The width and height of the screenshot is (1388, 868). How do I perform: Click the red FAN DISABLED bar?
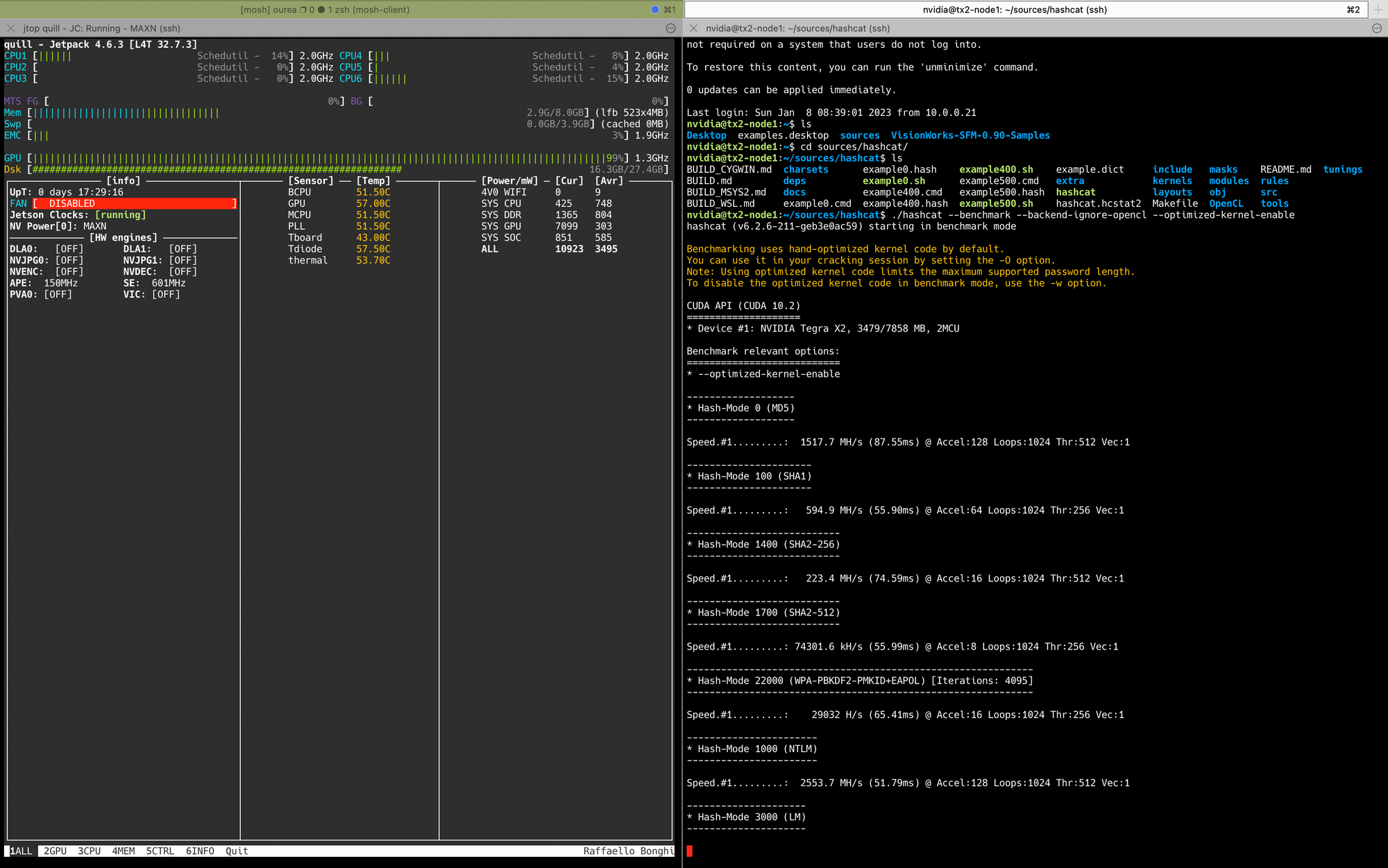pos(135,203)
